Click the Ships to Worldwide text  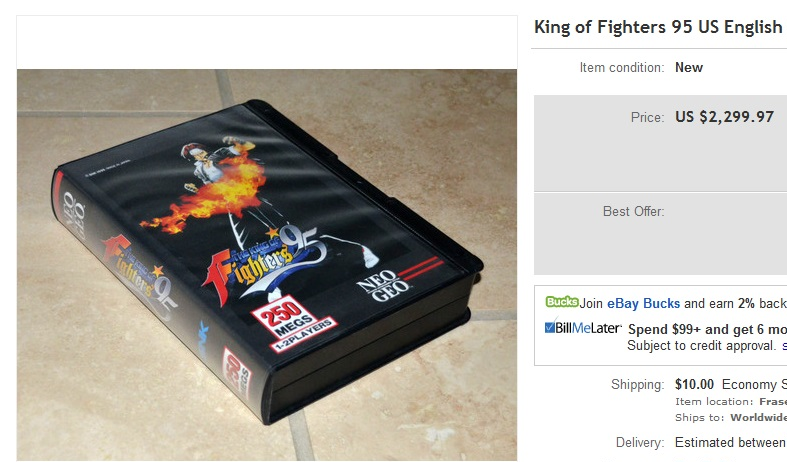731,418
